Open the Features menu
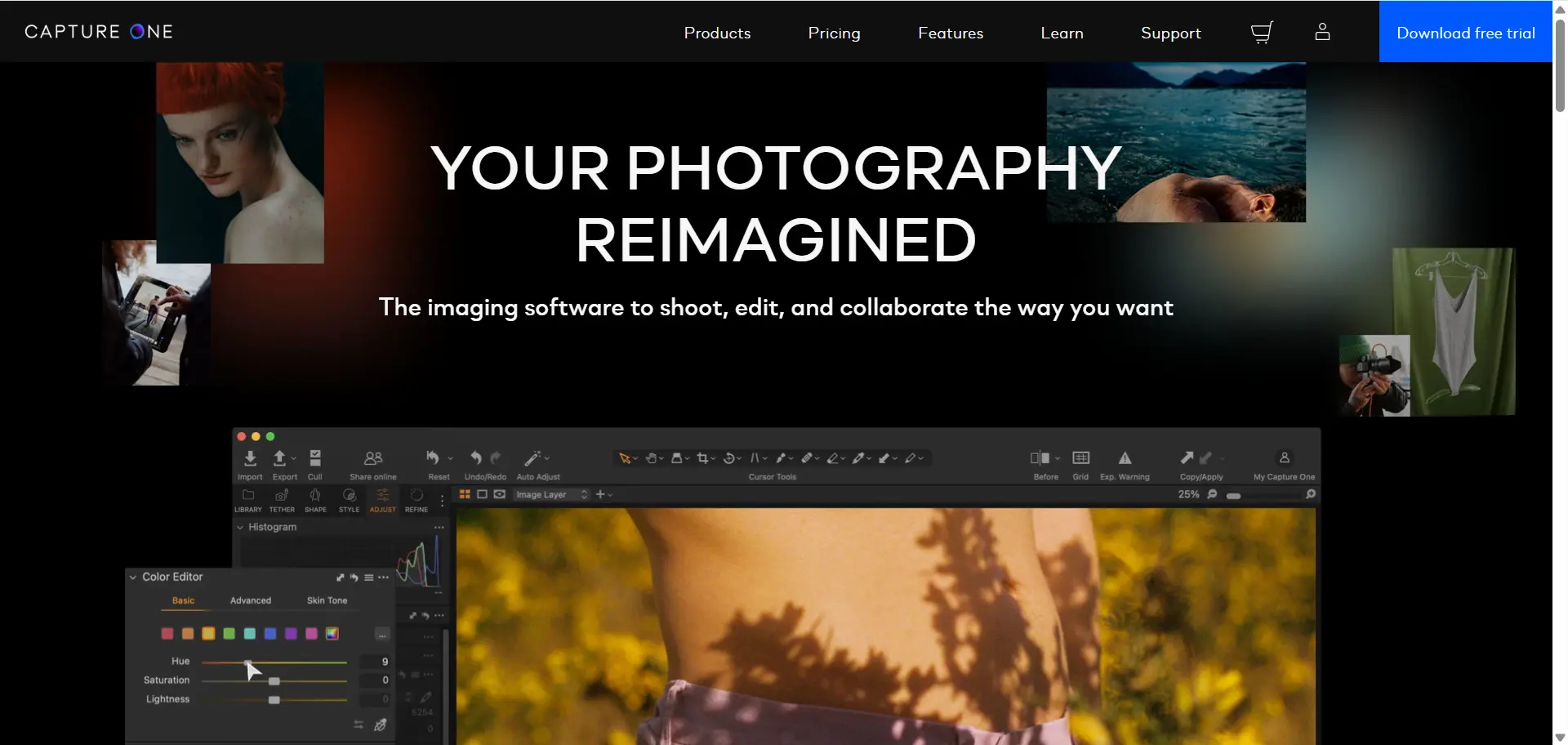Viewport: 1568px width, 745px height. click(x=951, y=33)
